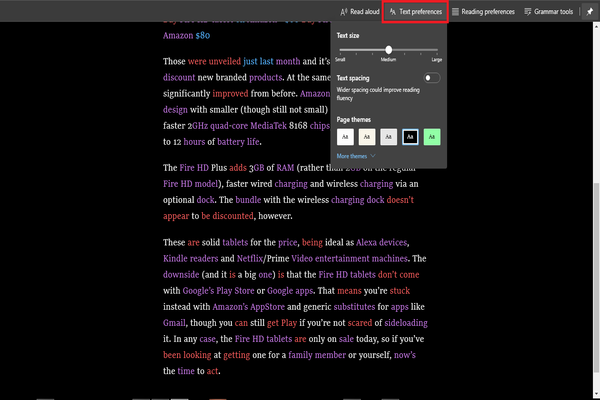Click the words 'Google apps'
This screenshot has height=400, width=600.
pos(290,291)
